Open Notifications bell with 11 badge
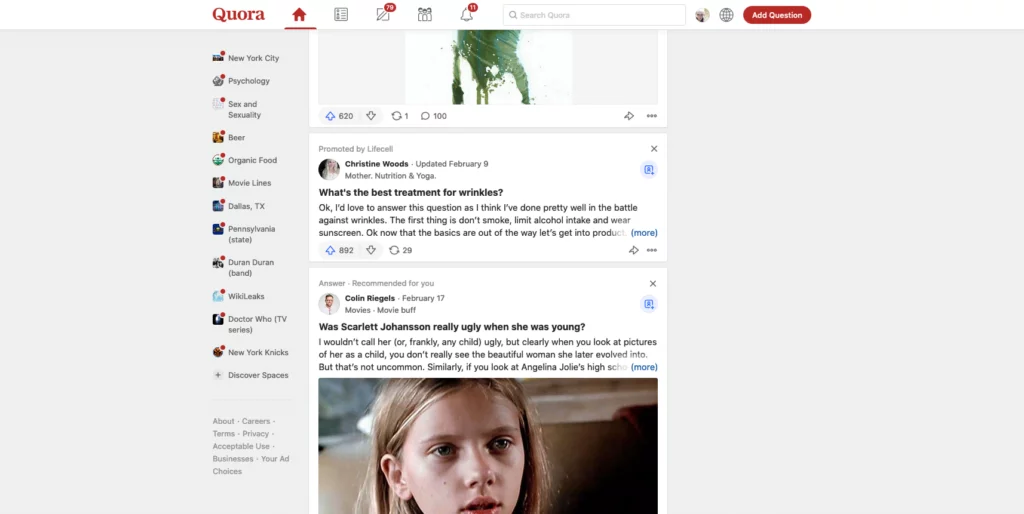Viewport: 1024px width, 514px height. pos(466,14)
